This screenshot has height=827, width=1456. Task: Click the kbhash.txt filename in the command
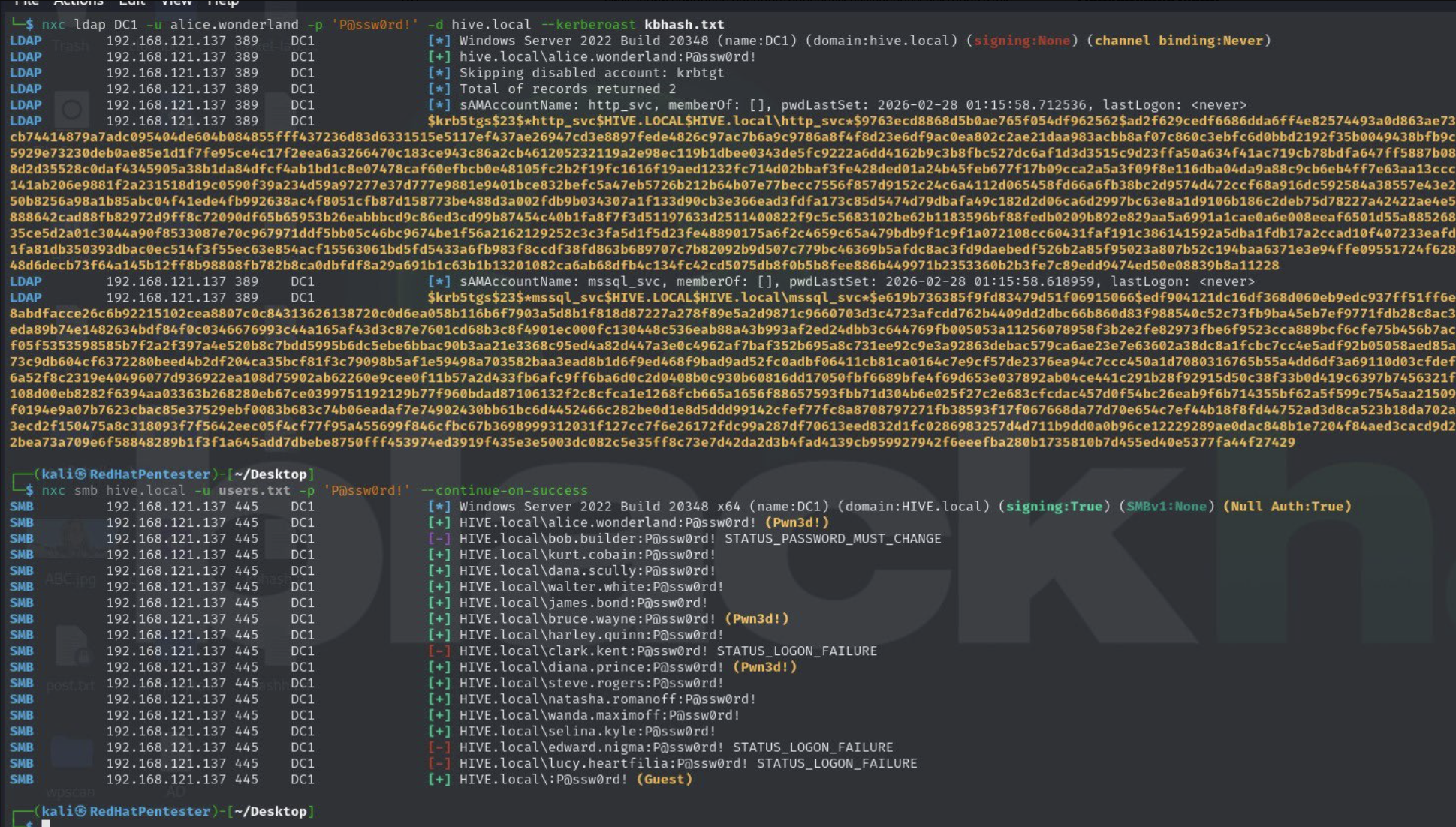[x=683, y=24]
